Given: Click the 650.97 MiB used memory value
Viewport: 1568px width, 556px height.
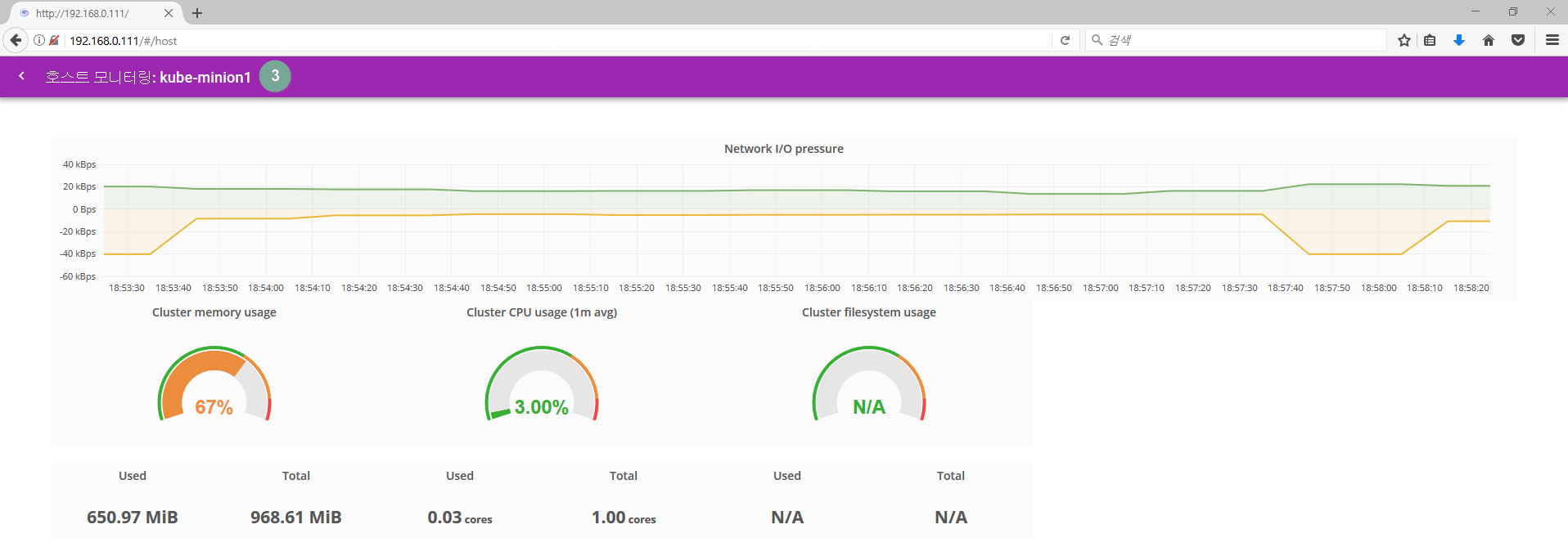Looking at the screenshot, I should tap(133, 518).
